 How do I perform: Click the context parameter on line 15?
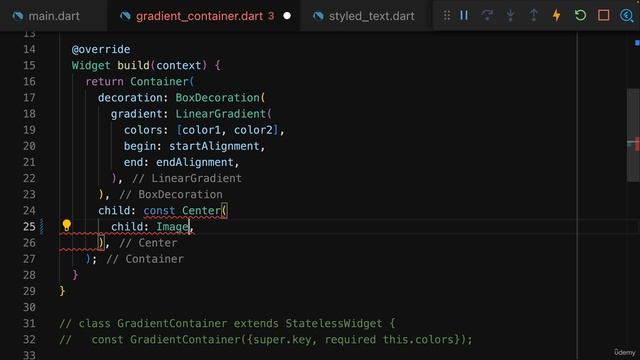[179, 65]
